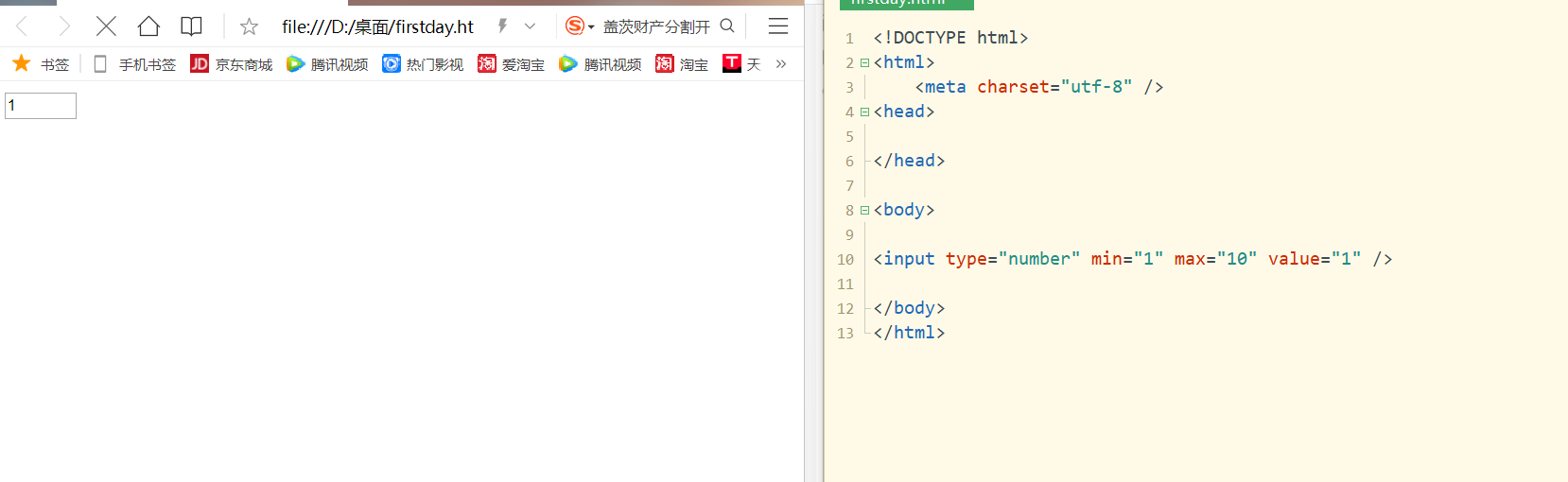Click the max="10" attribute in code
Image resolution: width=1568 pixels, height=482 pixels.
coord(1216,259)
